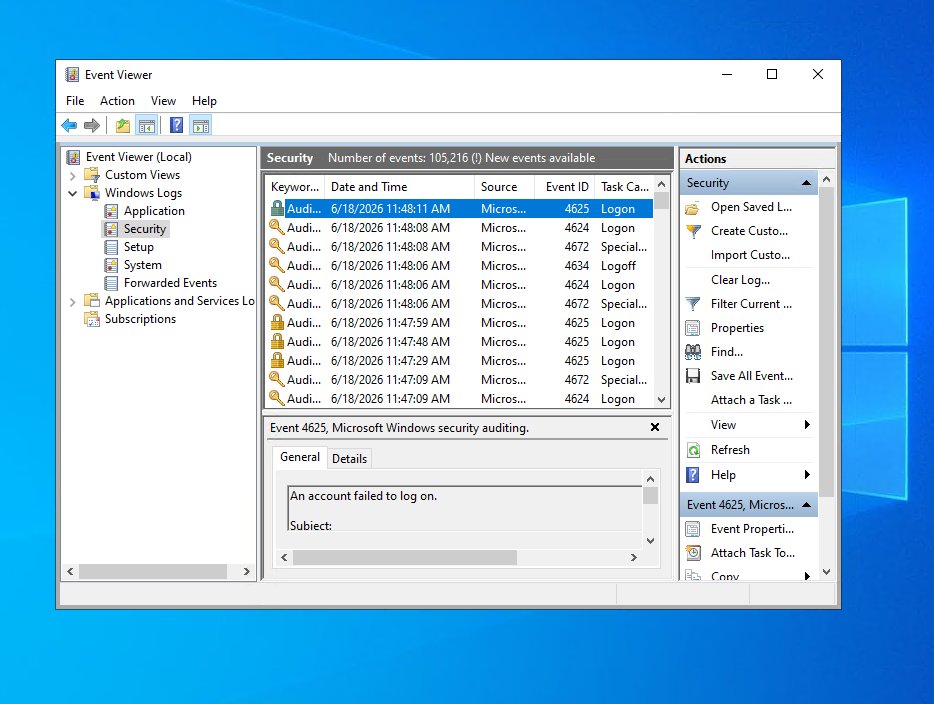Select the 11:47:48 AM event 4625 row
Screen dimensions: 952x728
[461, 342]
